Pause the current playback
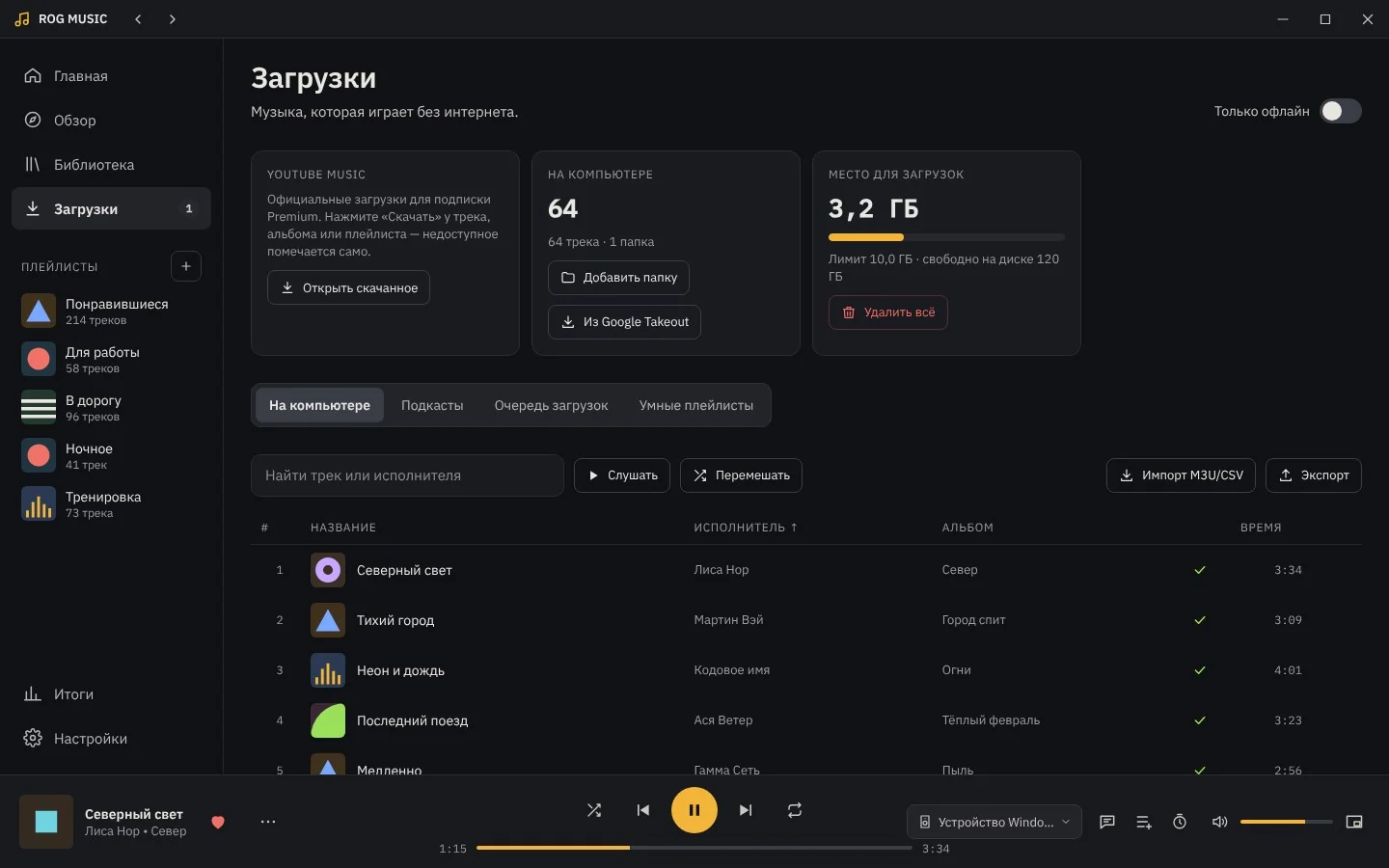This screenshot has width=1389, height=868. click(694, 810)
